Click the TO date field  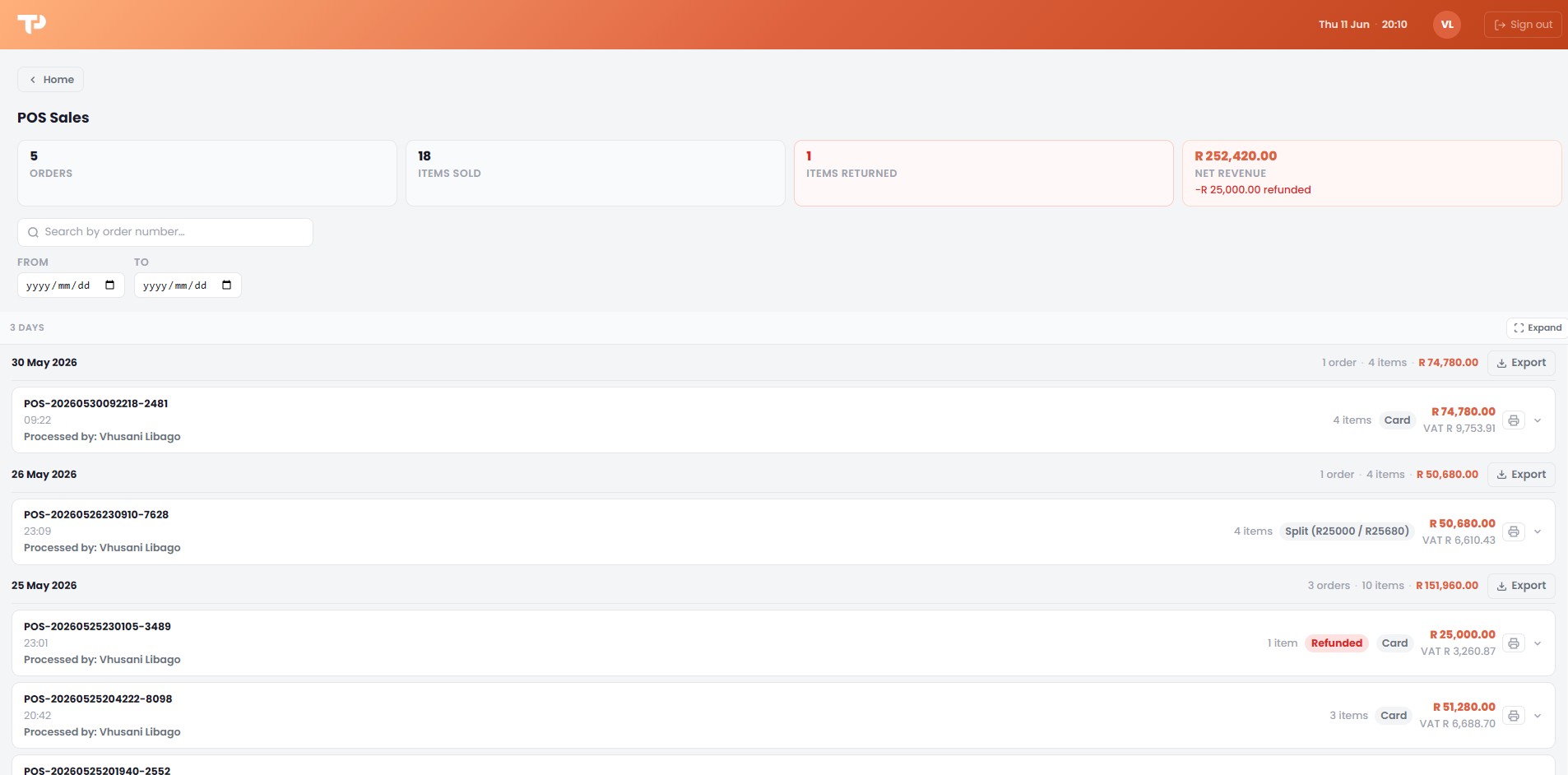pos(188,285)
